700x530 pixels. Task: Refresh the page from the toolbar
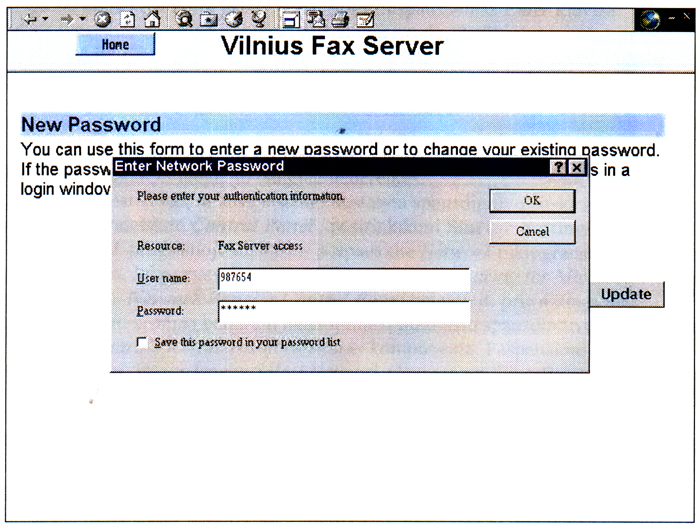128,18
